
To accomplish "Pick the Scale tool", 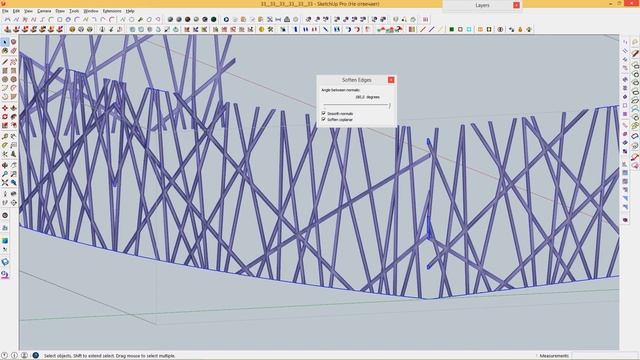I will pyautogui.click(x=5, y=125).
